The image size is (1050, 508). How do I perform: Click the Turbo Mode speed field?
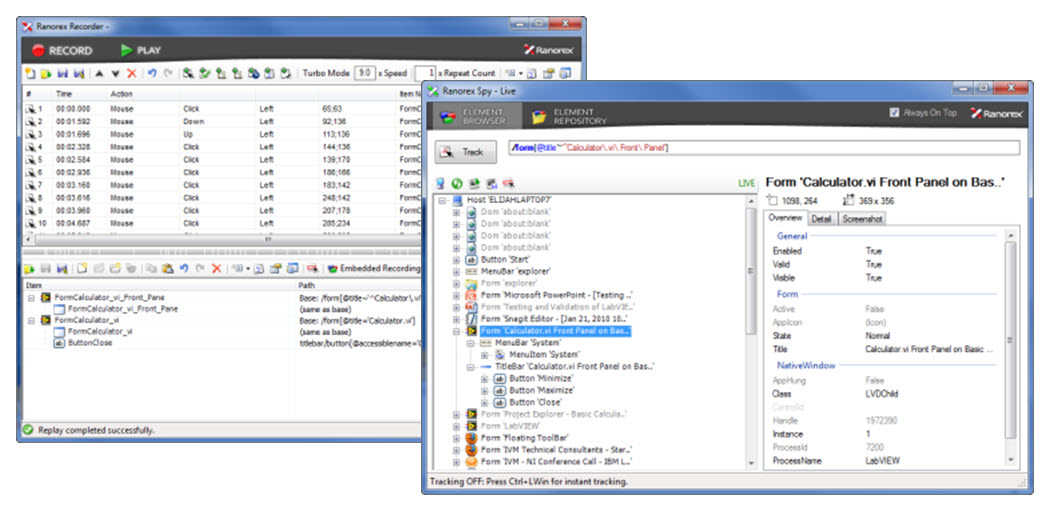364,73
